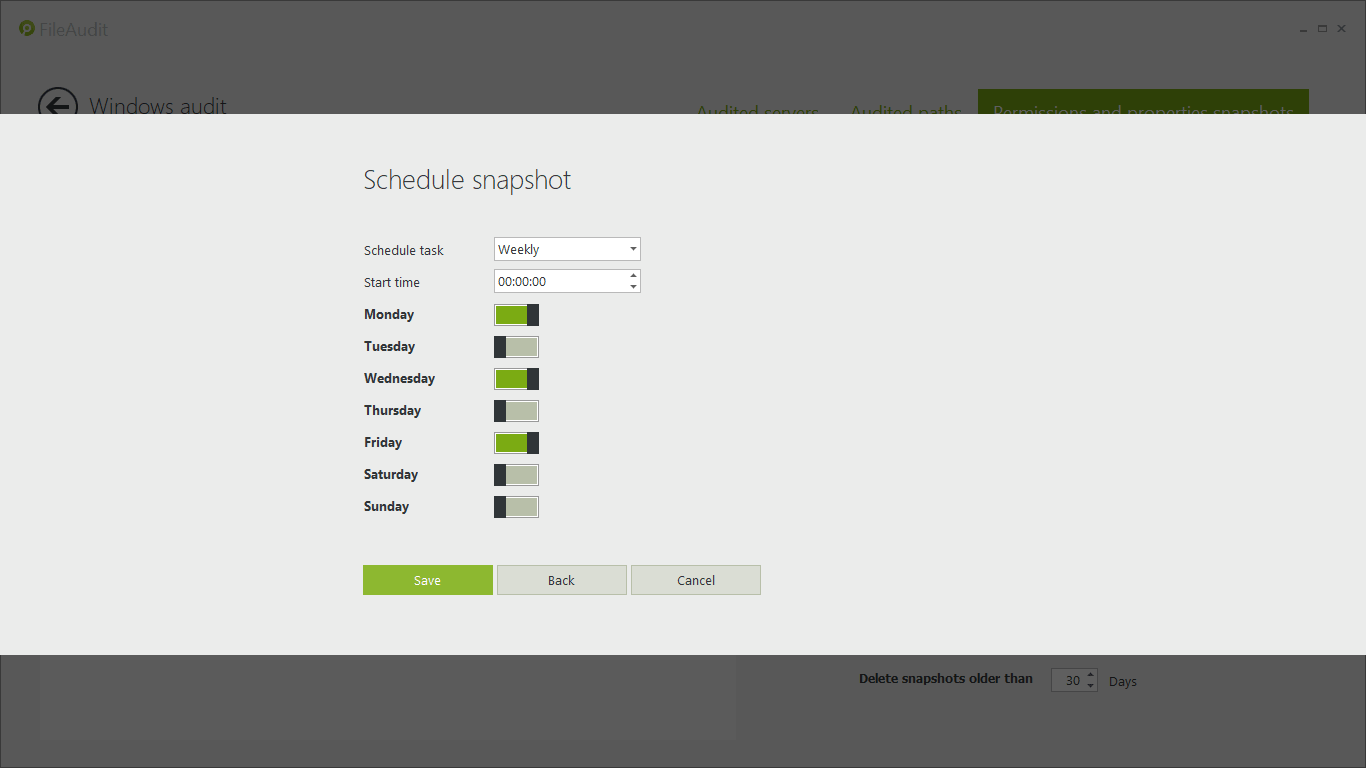Image resolution: width=1366 pixels, height=768 pixels.
Task: Enable the Sunday toggle
Action: (x=516, y=507)
